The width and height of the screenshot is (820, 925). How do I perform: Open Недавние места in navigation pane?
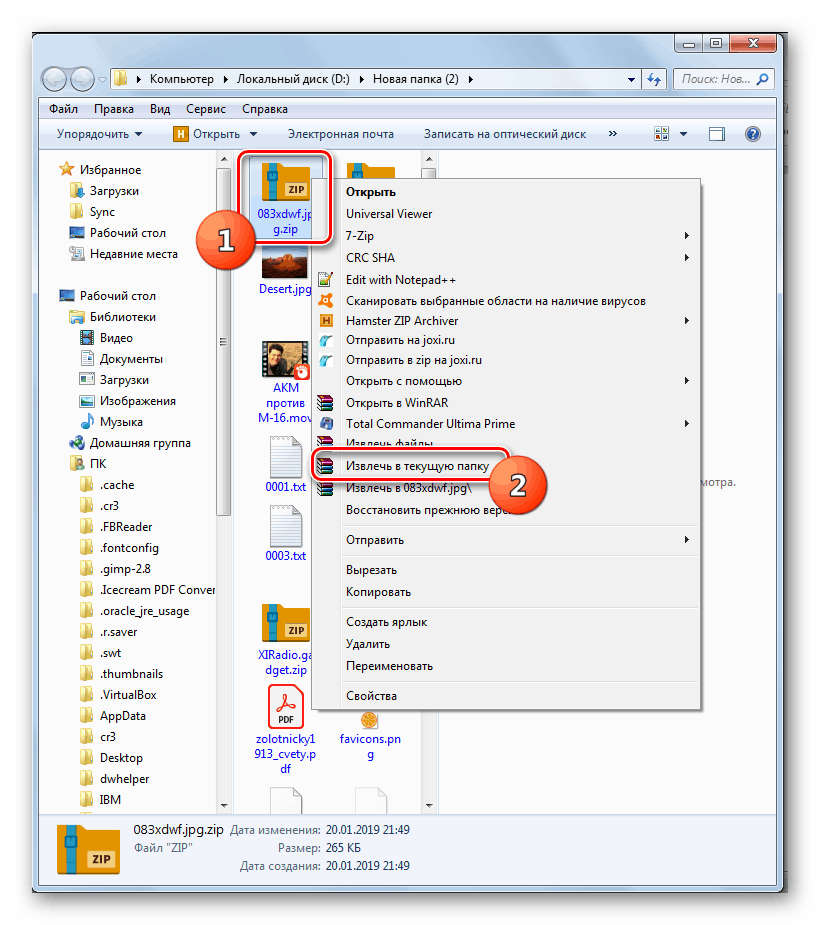(133, 254)
